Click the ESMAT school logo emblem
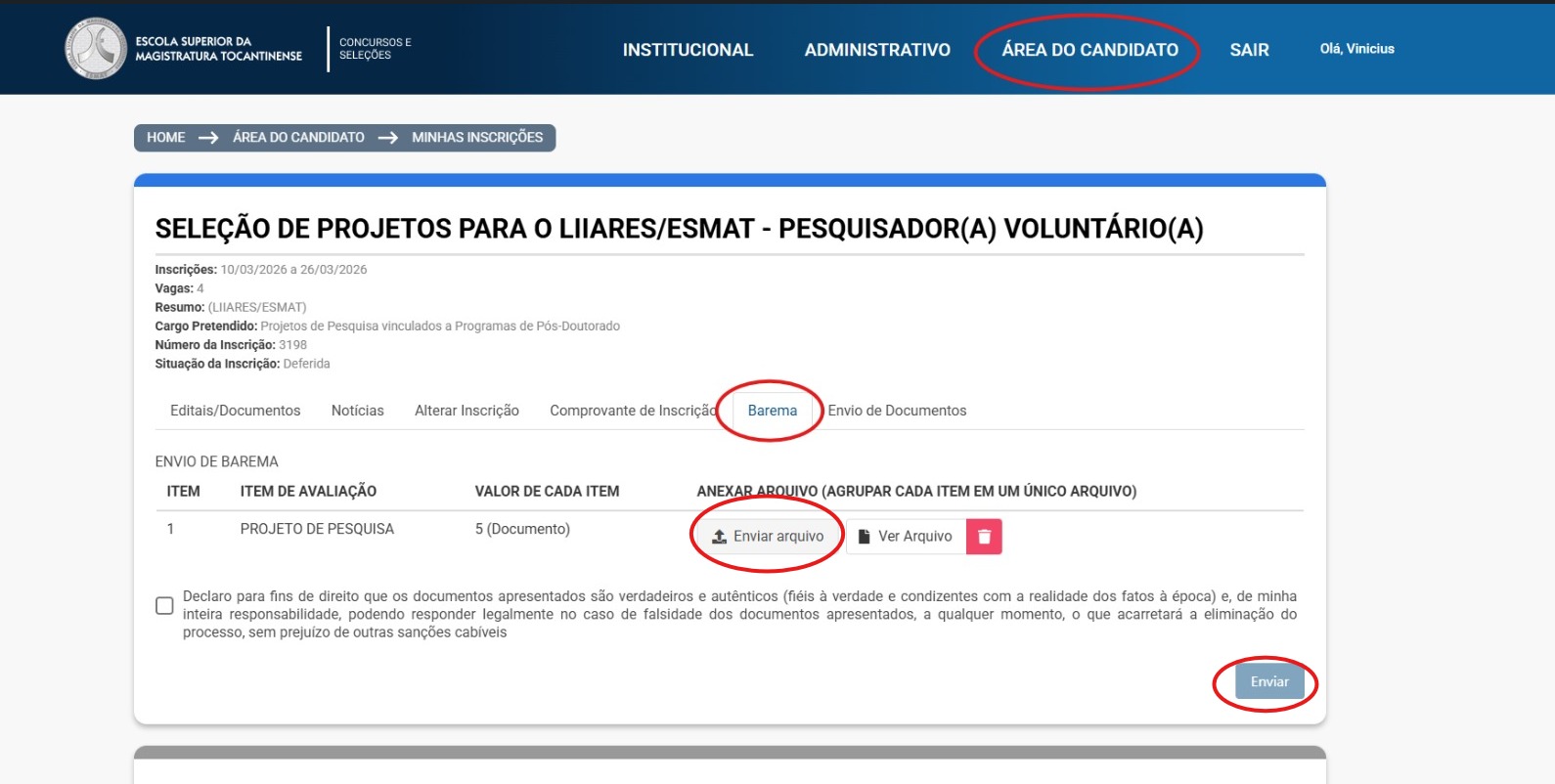The image size is (1555, 784). pyautogui.click(x=95, y=49)
